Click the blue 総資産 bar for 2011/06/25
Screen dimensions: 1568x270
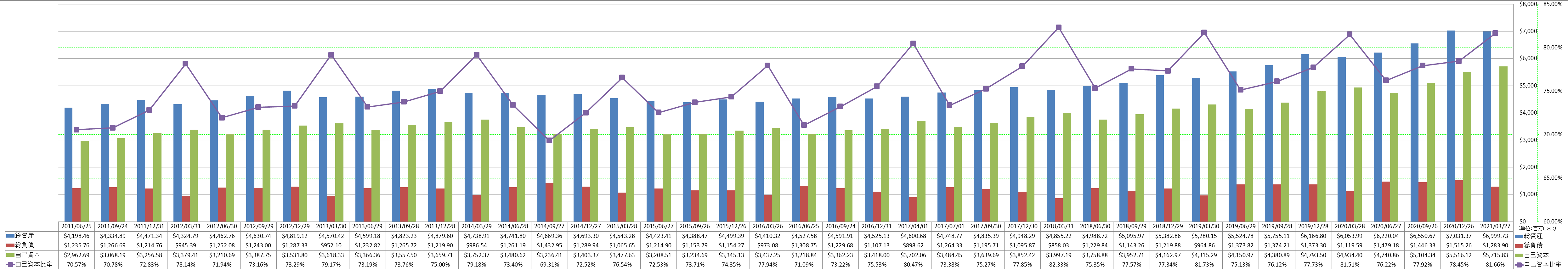[69, 165]
